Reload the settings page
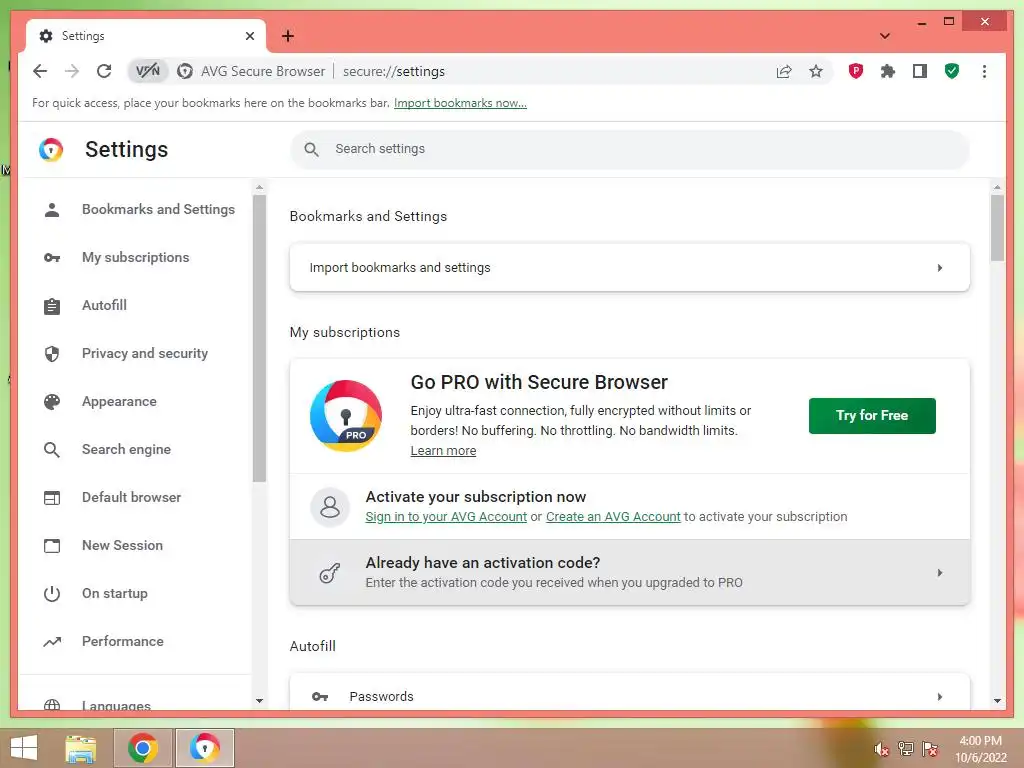The image size is (1024, 768). click(104, 71)
